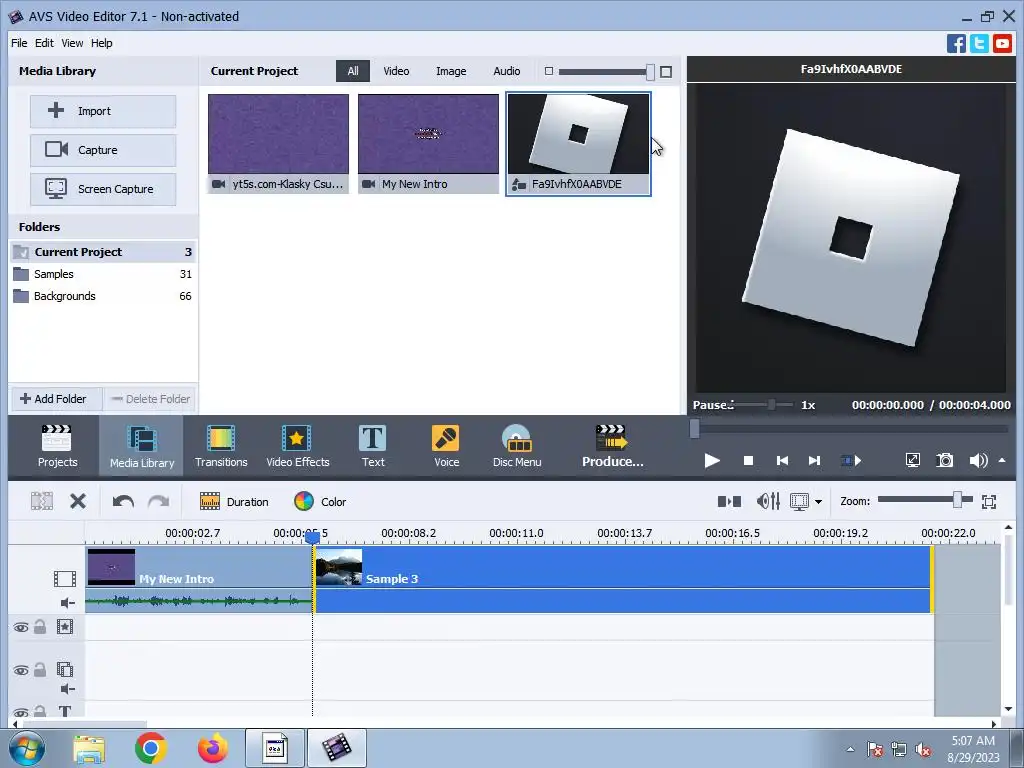
Task: Click the large thumbnails icon
Action: click(666, 72)
